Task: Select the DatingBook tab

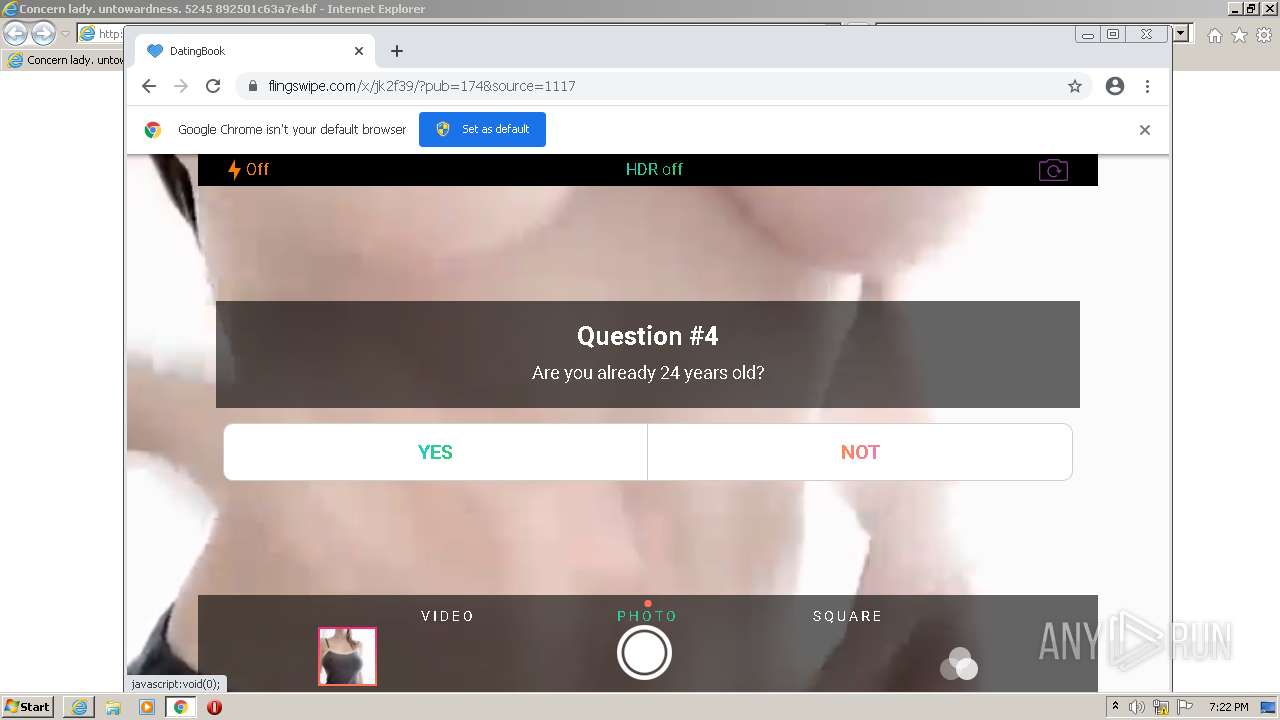Action: (x=255, y=51)
